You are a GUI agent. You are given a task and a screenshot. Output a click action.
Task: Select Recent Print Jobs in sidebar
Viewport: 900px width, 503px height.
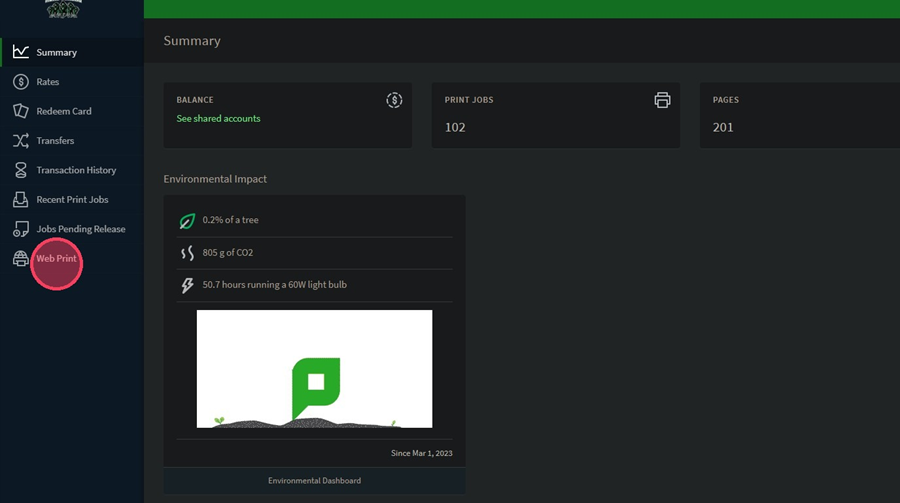[72, 199]
